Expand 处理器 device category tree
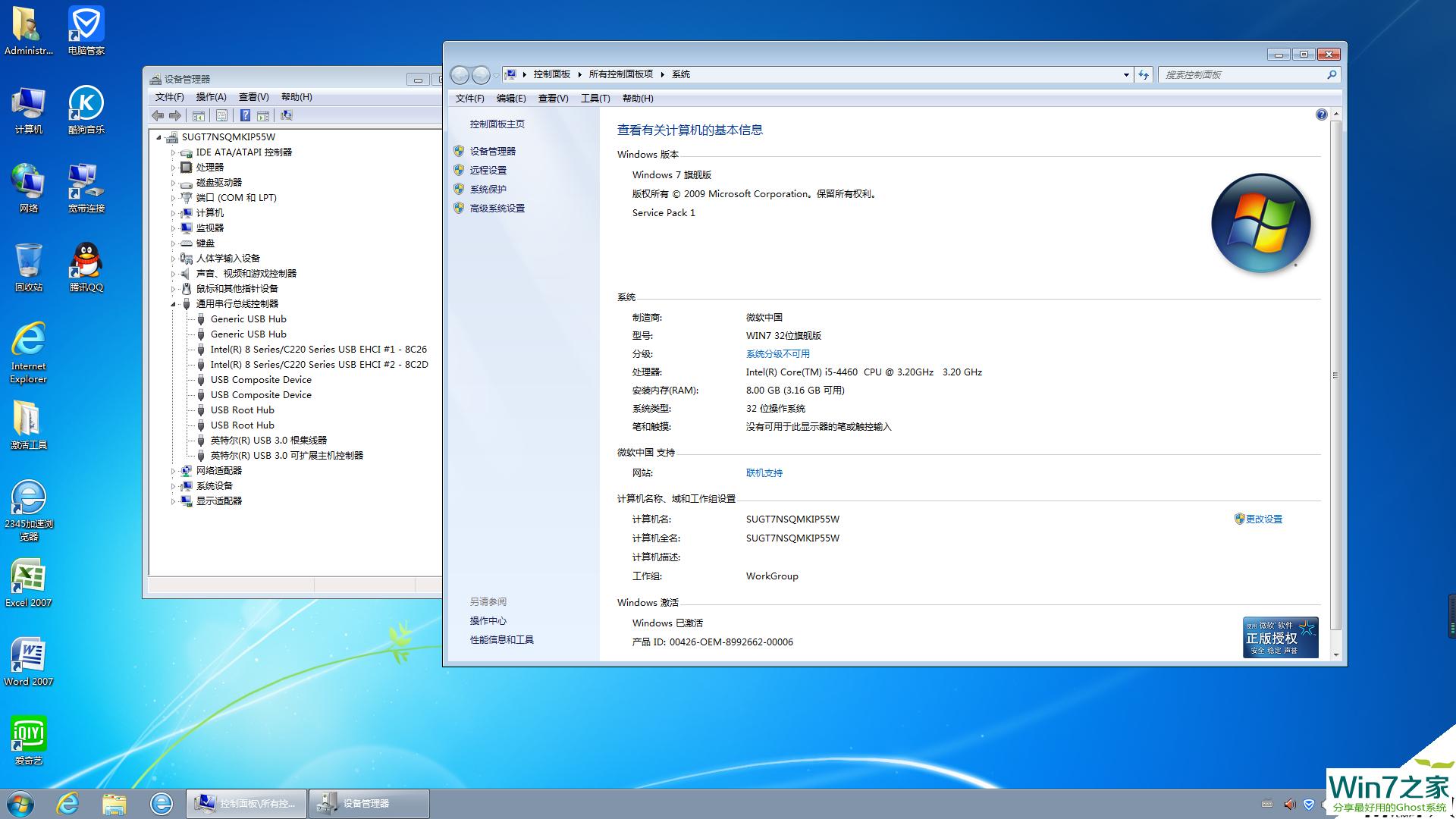 [172, 167]
